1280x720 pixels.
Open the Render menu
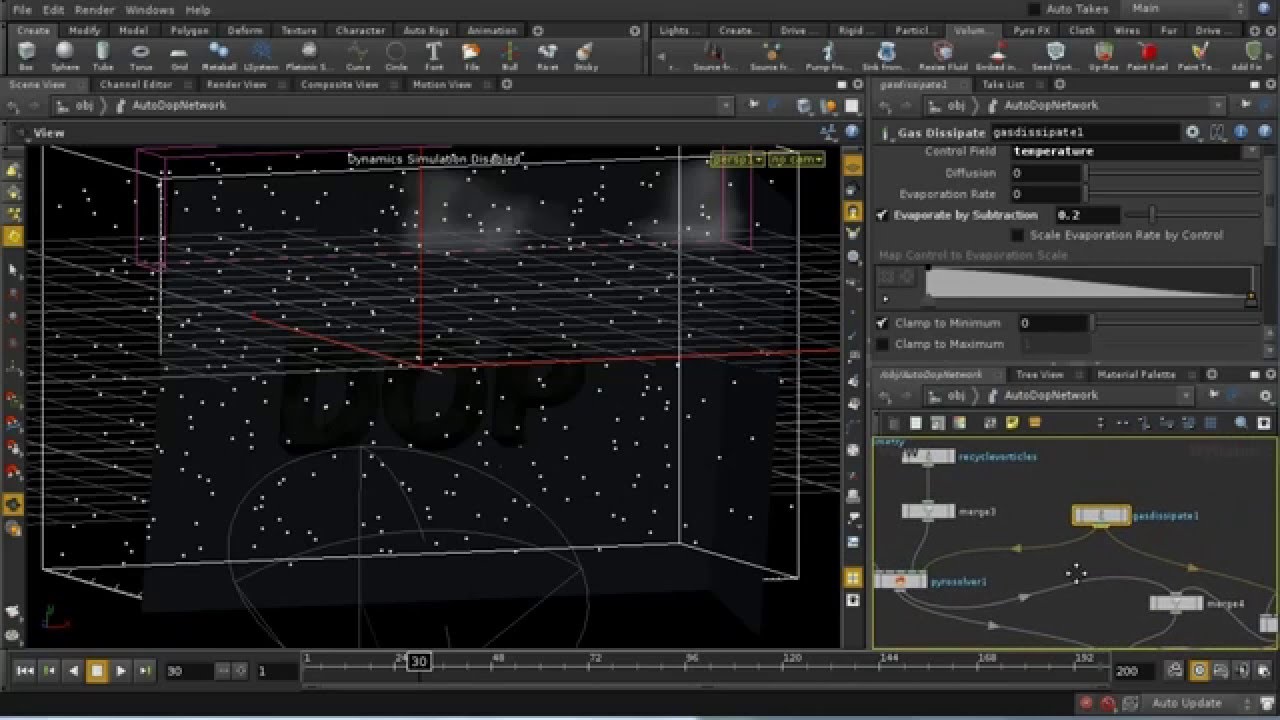point(95,9)
